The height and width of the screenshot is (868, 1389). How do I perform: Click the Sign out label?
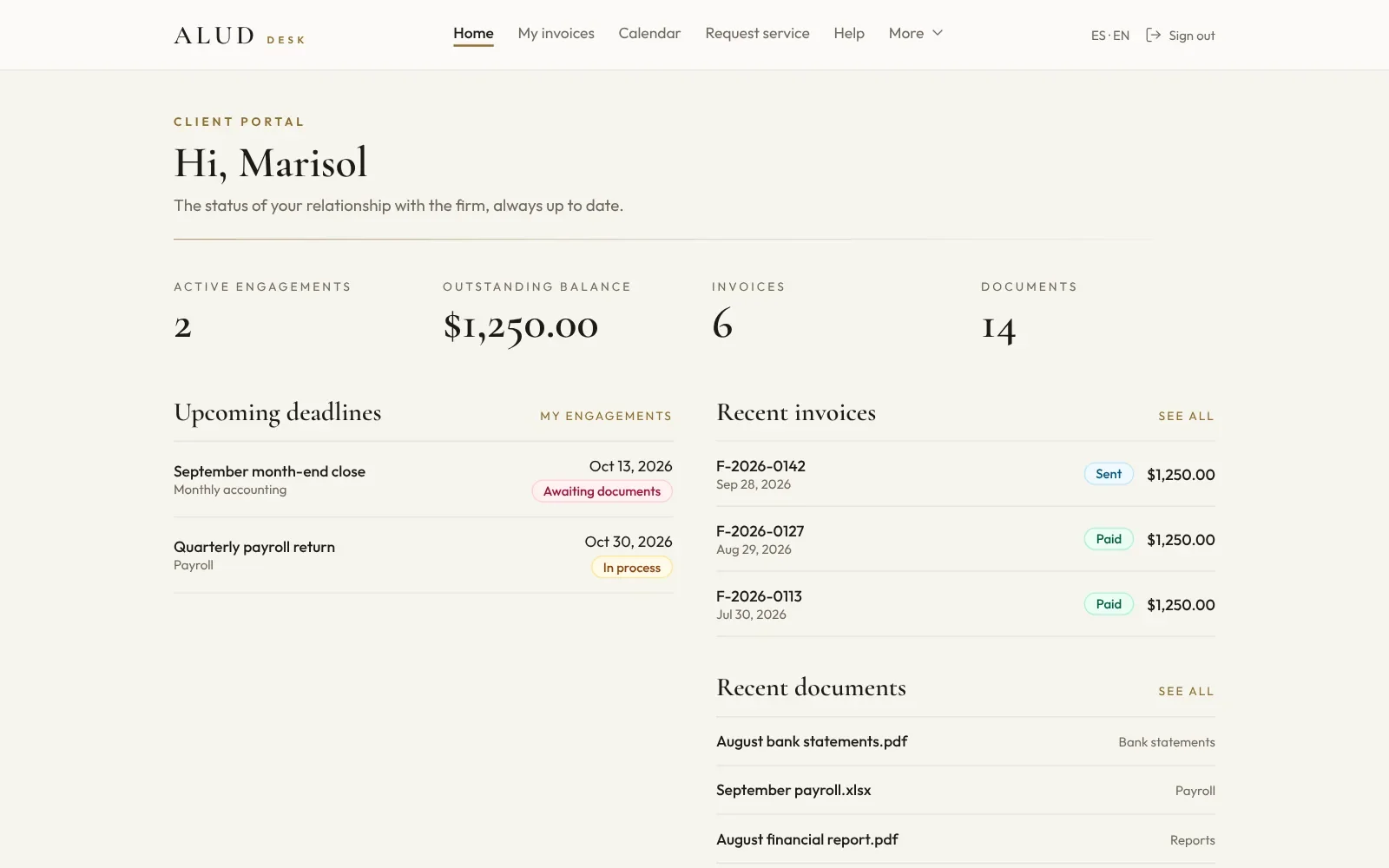[1191, 36]
